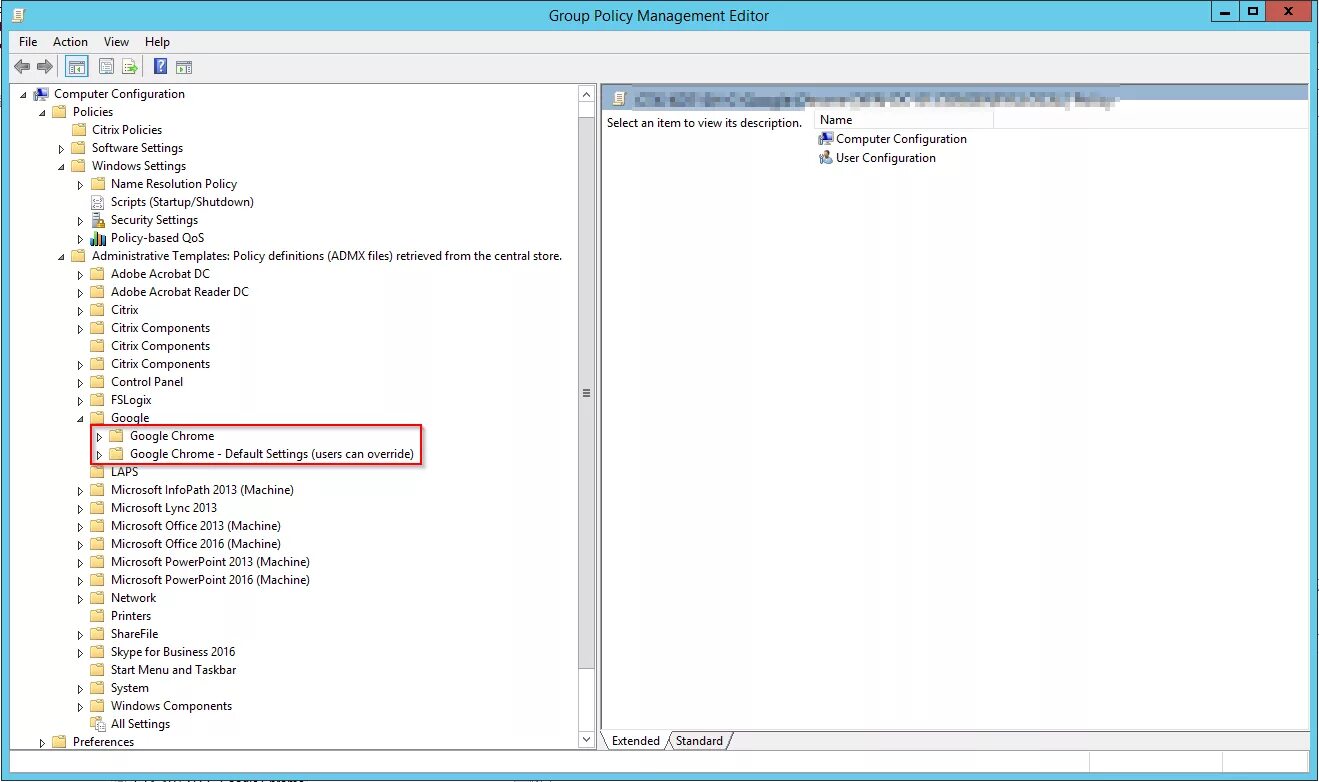Select Citrix Policies in the tree
Screen dimensions: 1319x782
pyautogui.click(x=127, y=130)
